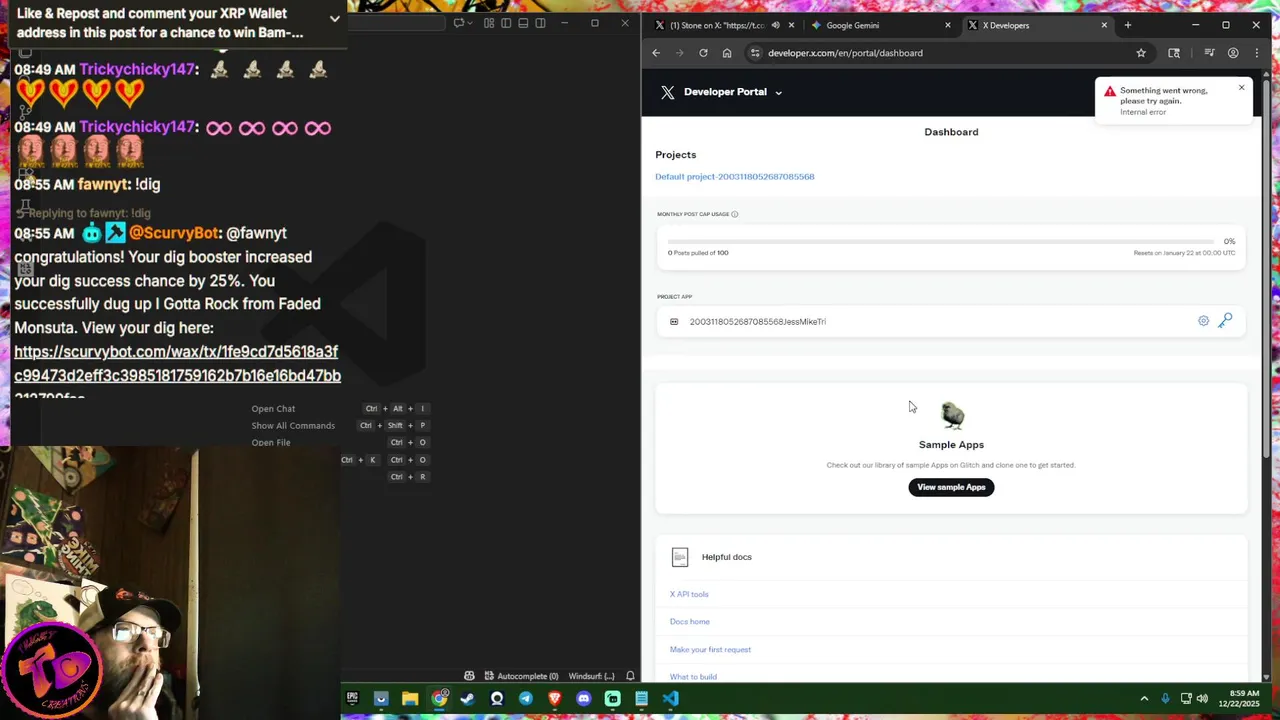The height and width of the screenshot is (720, 1280).
Task: Open volume control in system tray
Action: [1202, 698]
